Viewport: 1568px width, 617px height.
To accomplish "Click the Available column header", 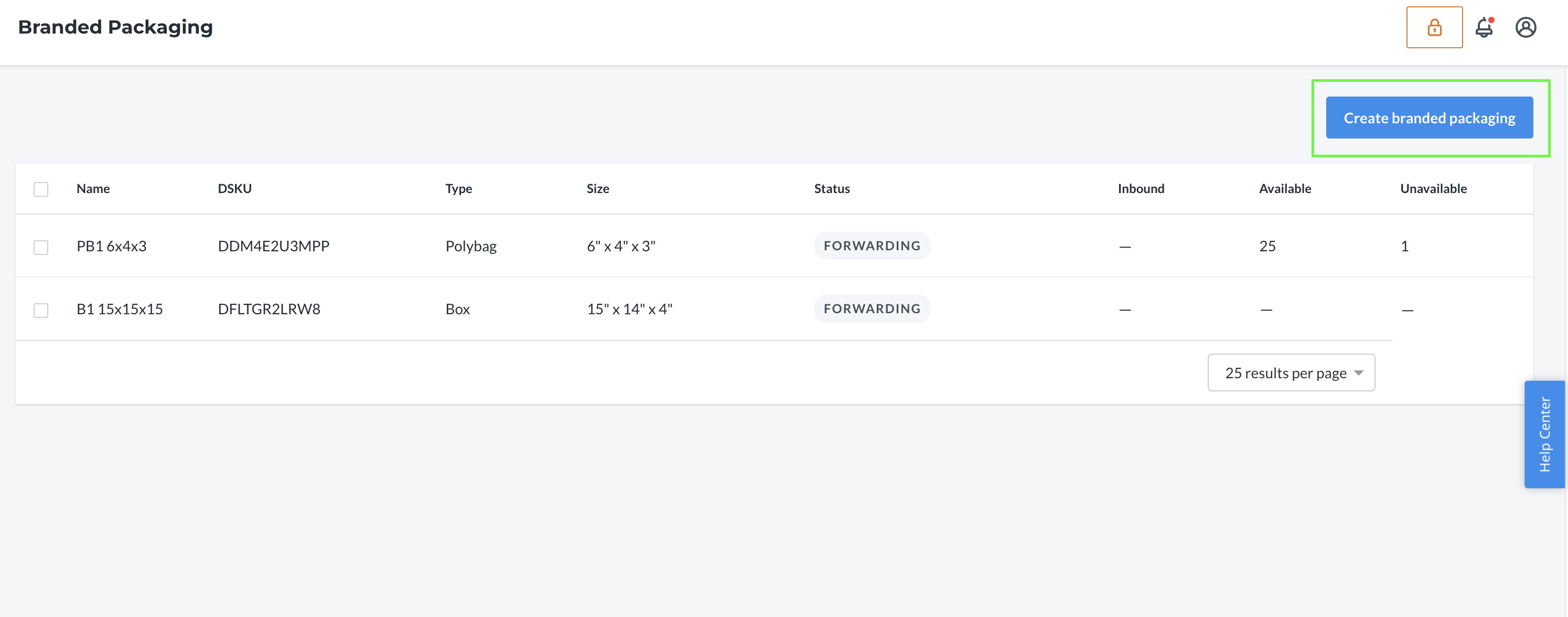I will (x=1284, y=189).
